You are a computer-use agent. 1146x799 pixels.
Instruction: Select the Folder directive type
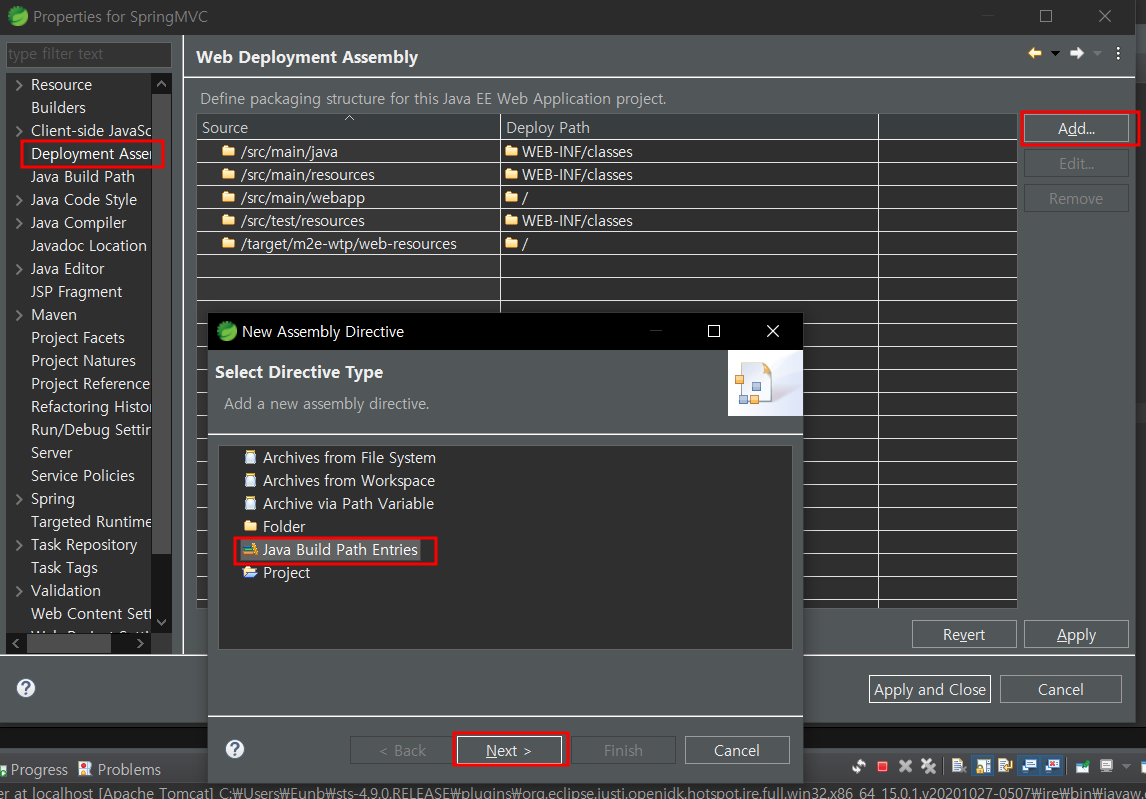(274, 526)
